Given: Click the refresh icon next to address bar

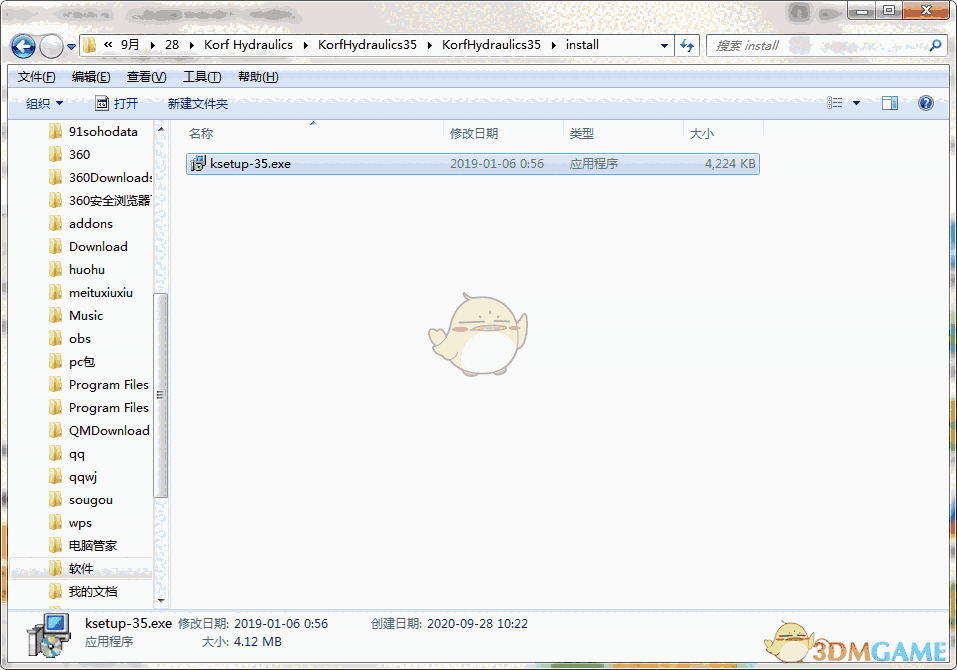Looking at the screenshot, I should [x=687, y=46].
